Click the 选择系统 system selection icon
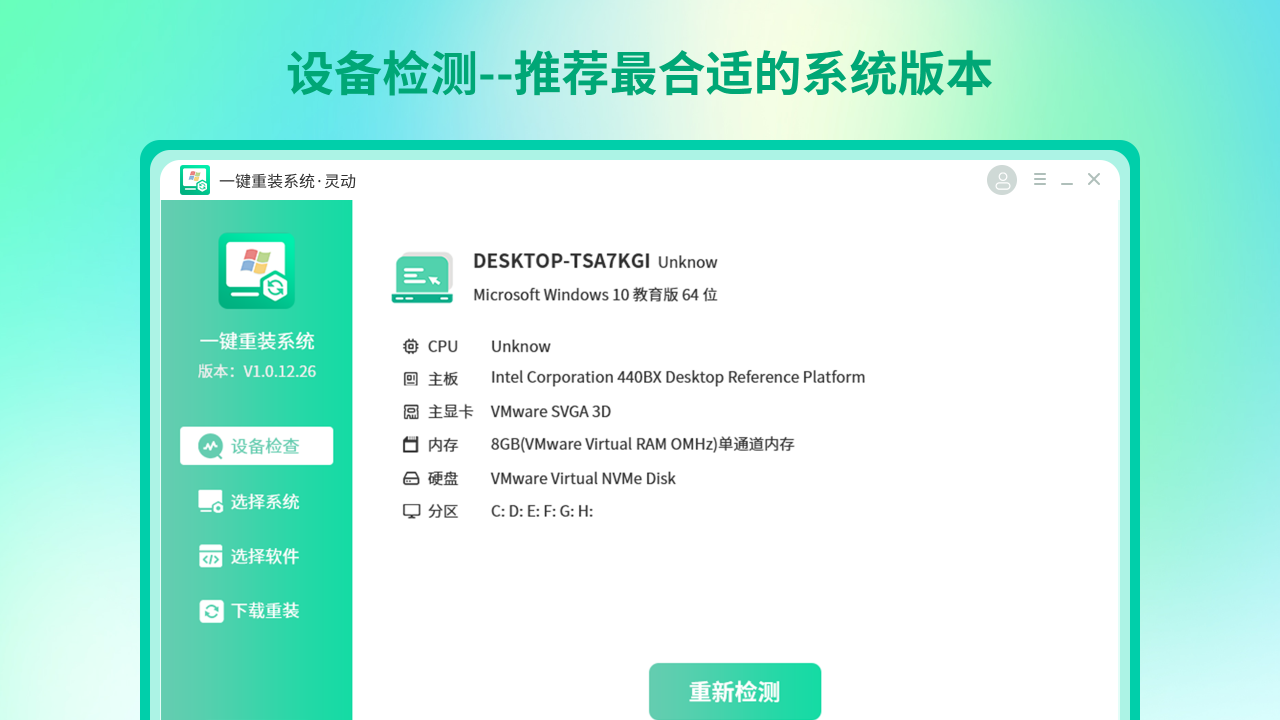 pyautogui.click(x=212, y=501)
